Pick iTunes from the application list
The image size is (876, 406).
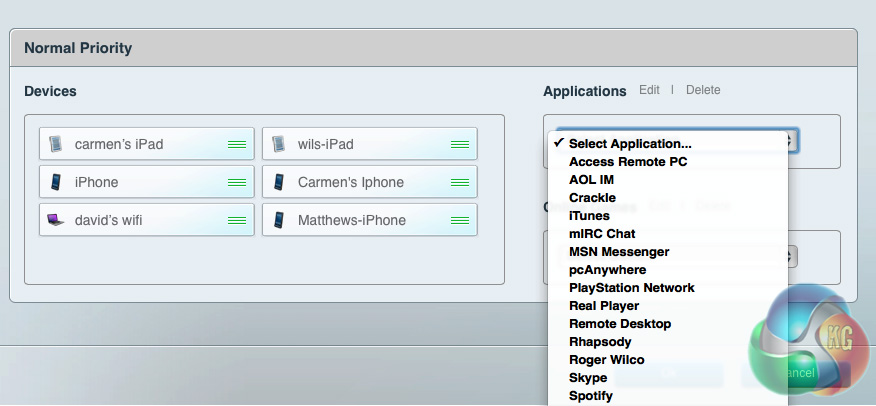pyautogui.click(x=589, y=216)
